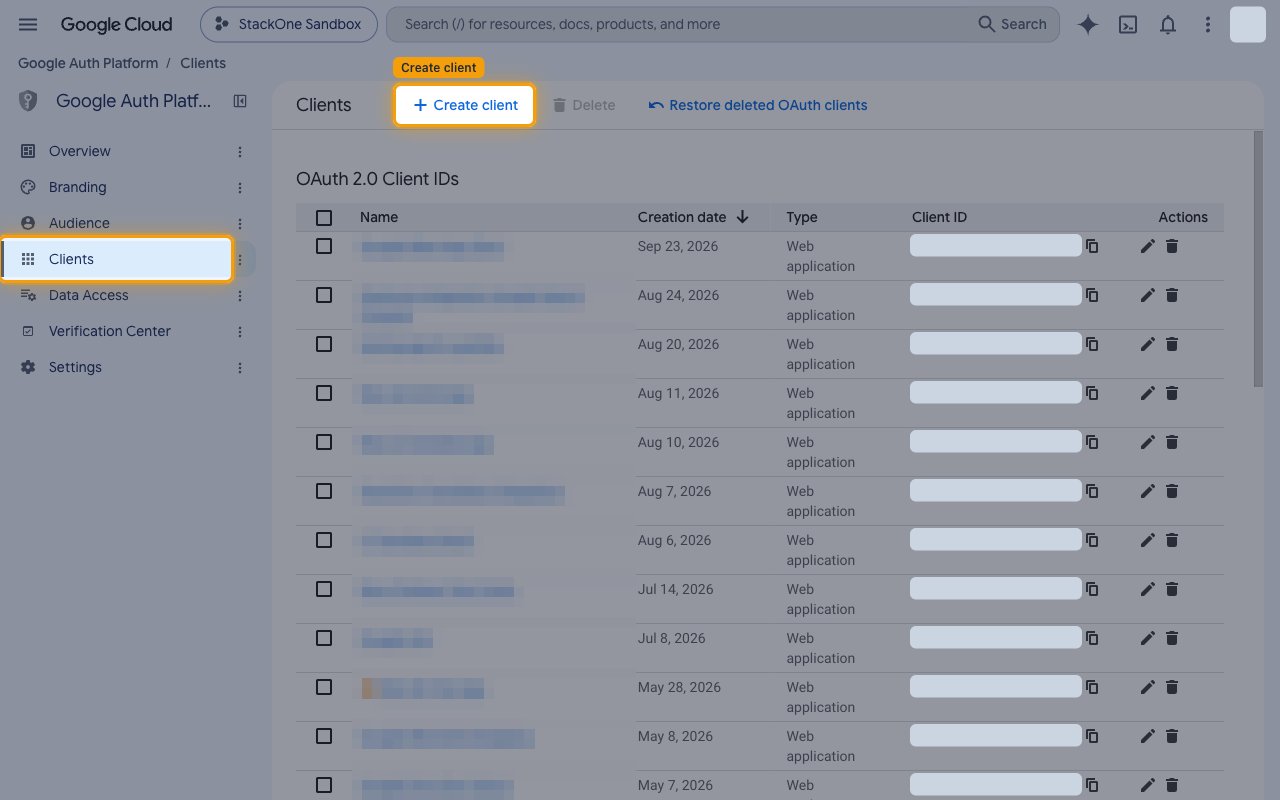Open more options next to Audience
This screenshot has height=800, width=1280.
tap(240, 223)
